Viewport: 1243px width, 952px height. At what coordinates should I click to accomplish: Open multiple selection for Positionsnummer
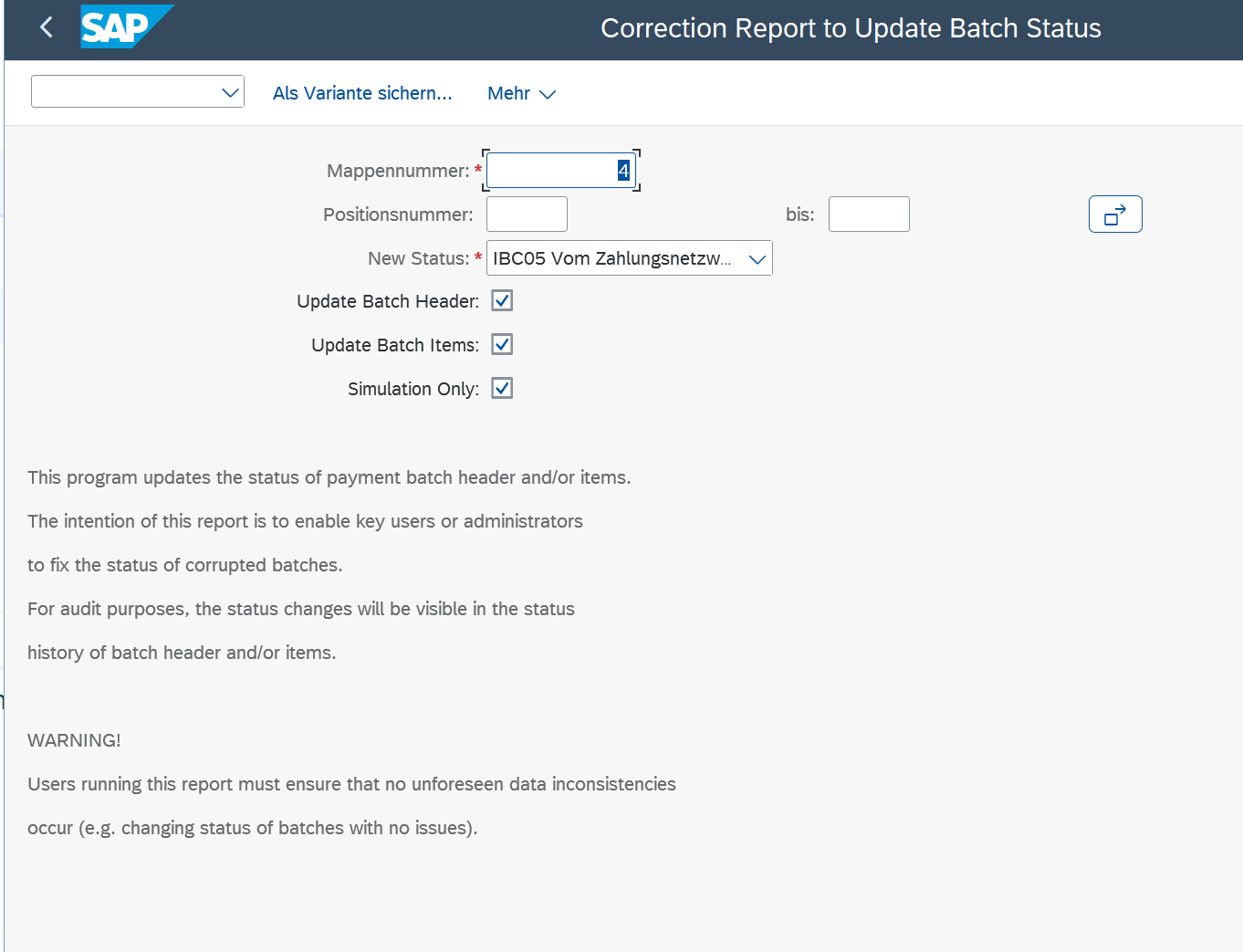[x=1114, y=214]
